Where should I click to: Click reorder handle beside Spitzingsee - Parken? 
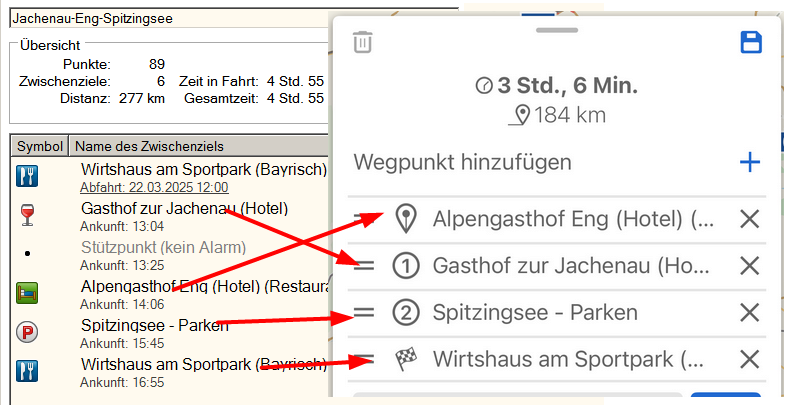pos(365,313)
